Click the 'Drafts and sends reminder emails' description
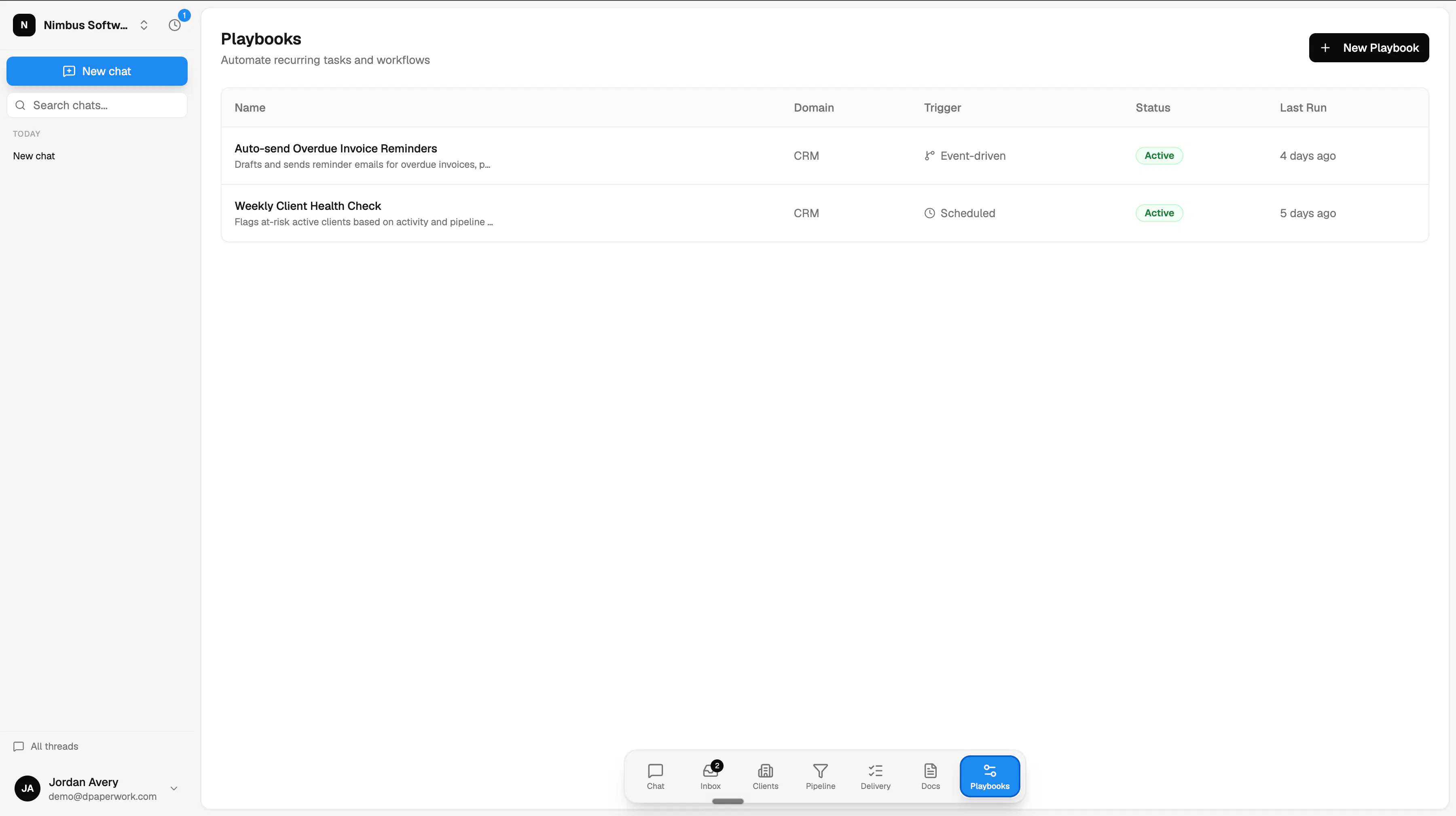The image size is (1456, 816). (362, 165)
